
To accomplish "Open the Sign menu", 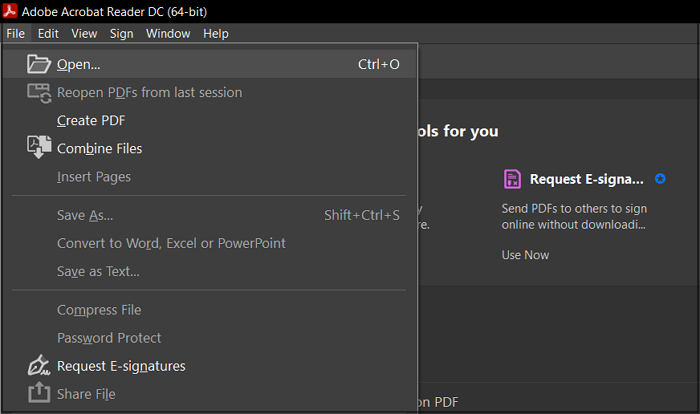I will [x=121, y=33].
